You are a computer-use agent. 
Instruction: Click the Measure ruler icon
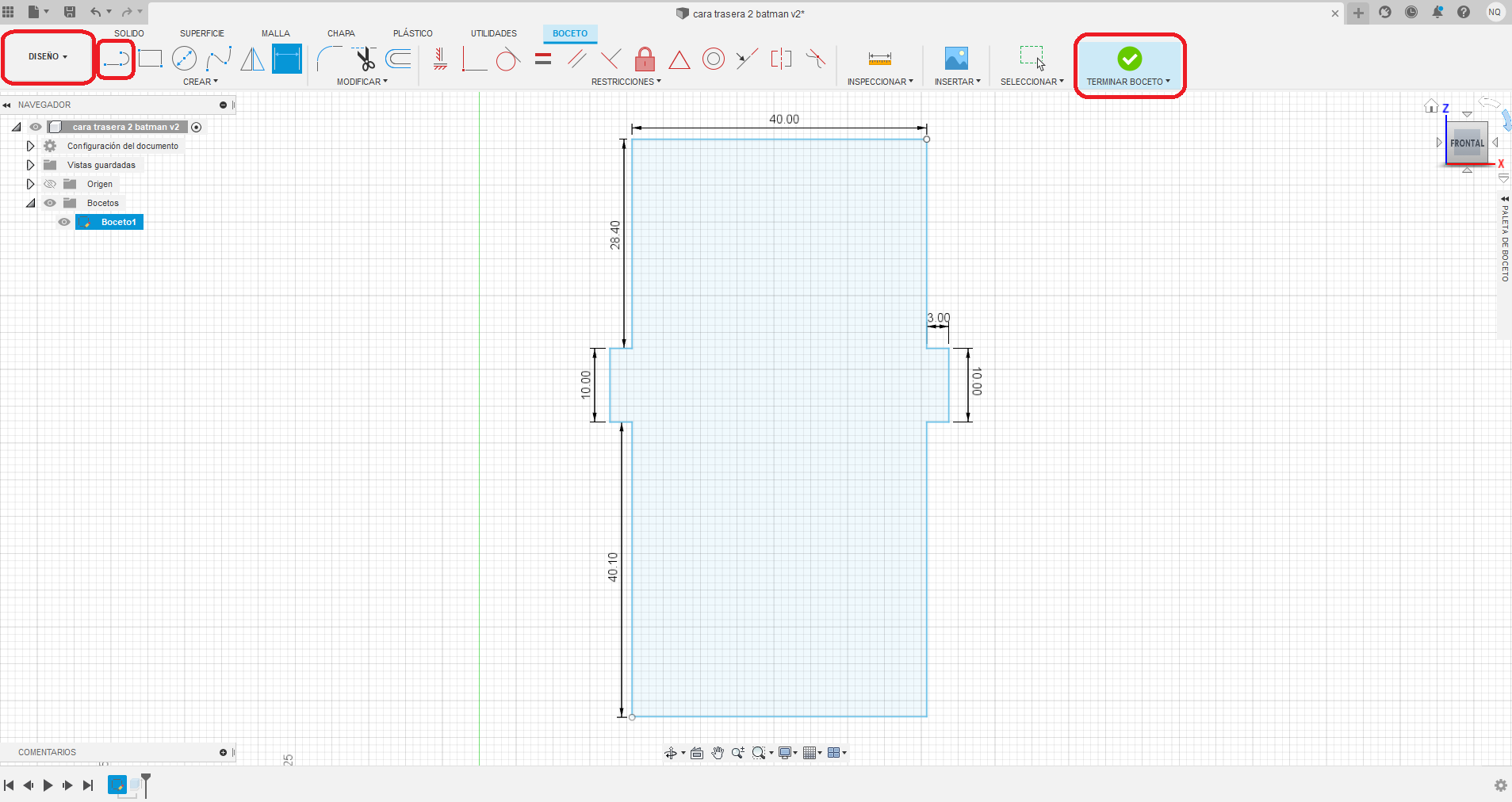880,59
